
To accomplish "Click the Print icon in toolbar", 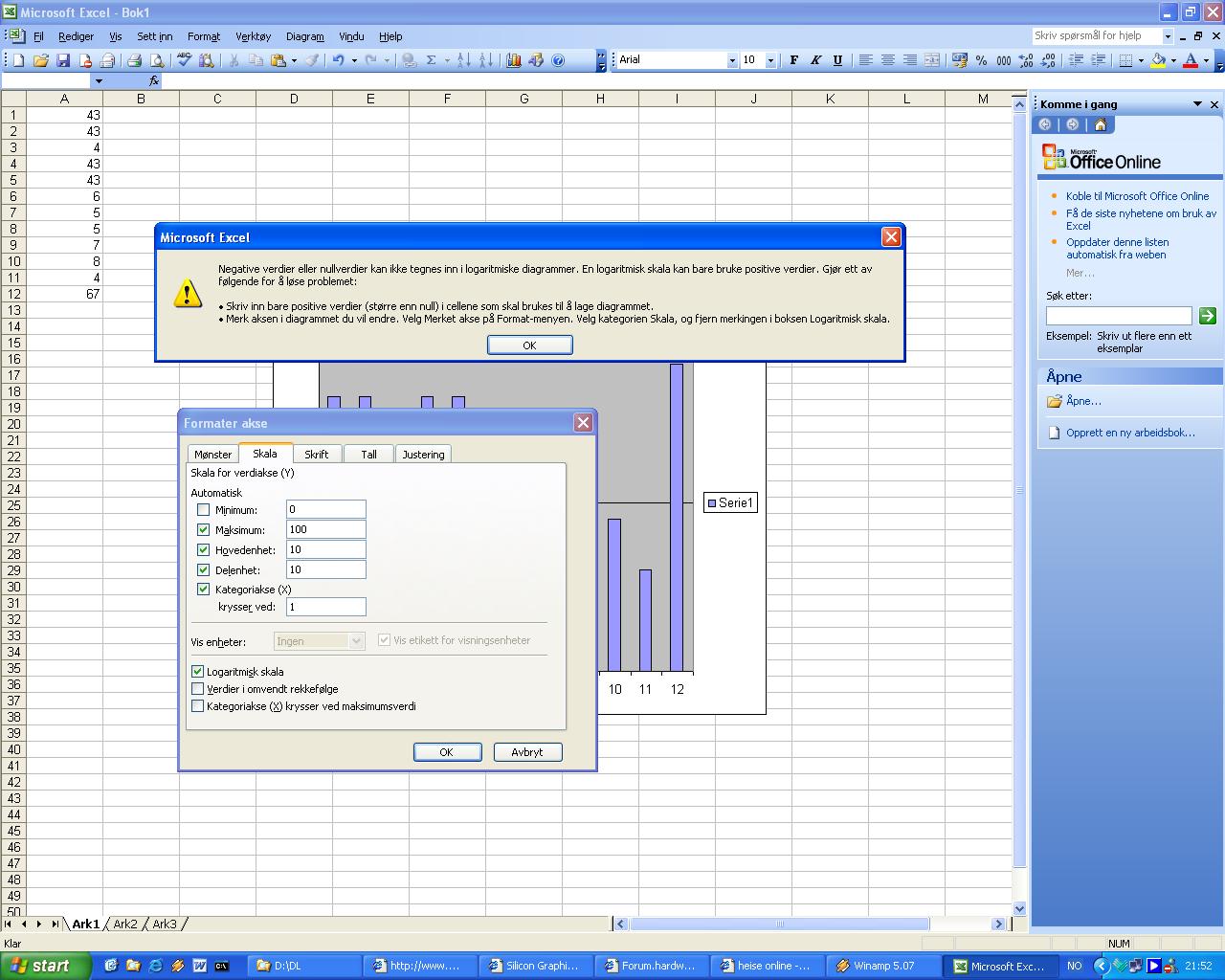I will [135, 60].
